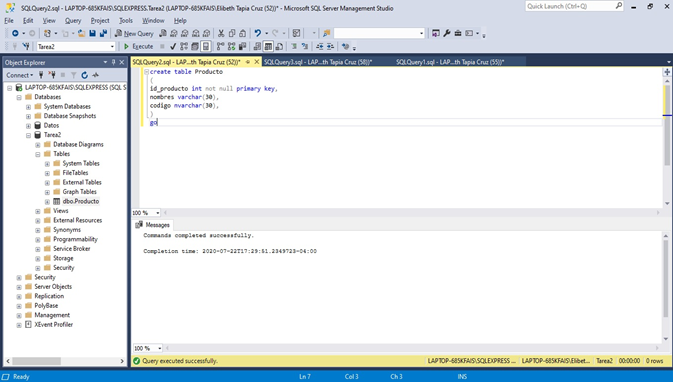The height and width of the screenshot is (382, 673).
Task: Click the Undo arrow icon
Action: 258,33
